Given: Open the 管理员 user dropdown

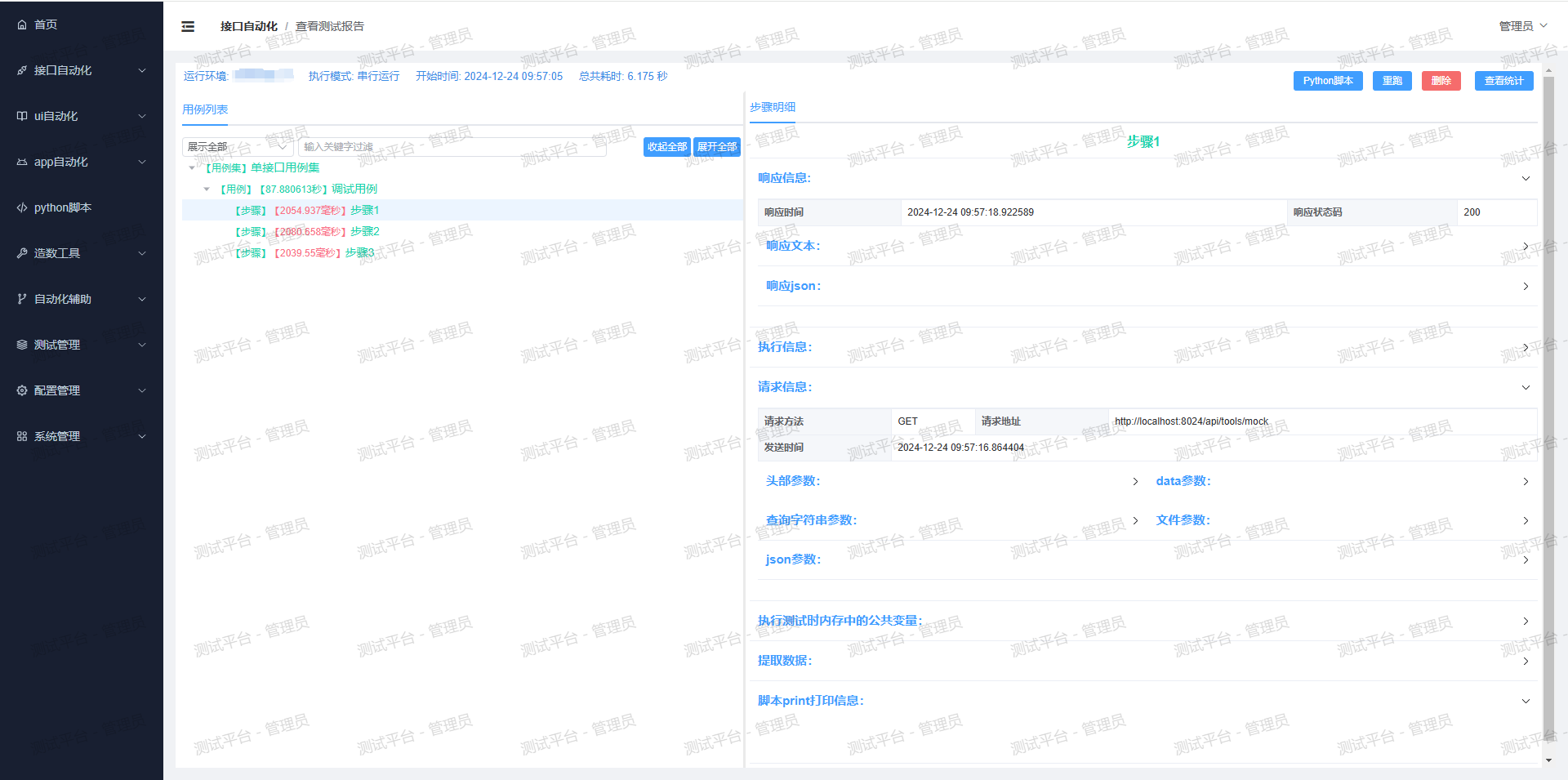Looking at the screenshot, I should click(x=1523, y=26).
